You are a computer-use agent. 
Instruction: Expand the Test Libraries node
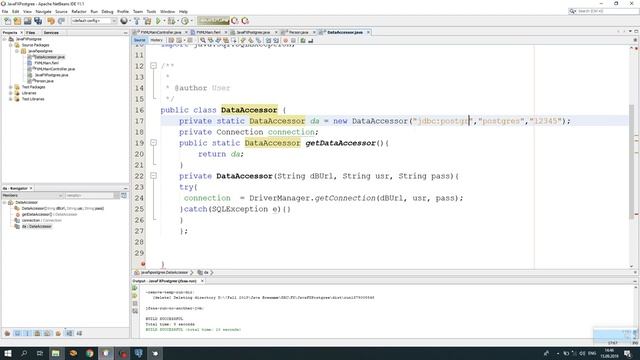(x=11, y=99)
